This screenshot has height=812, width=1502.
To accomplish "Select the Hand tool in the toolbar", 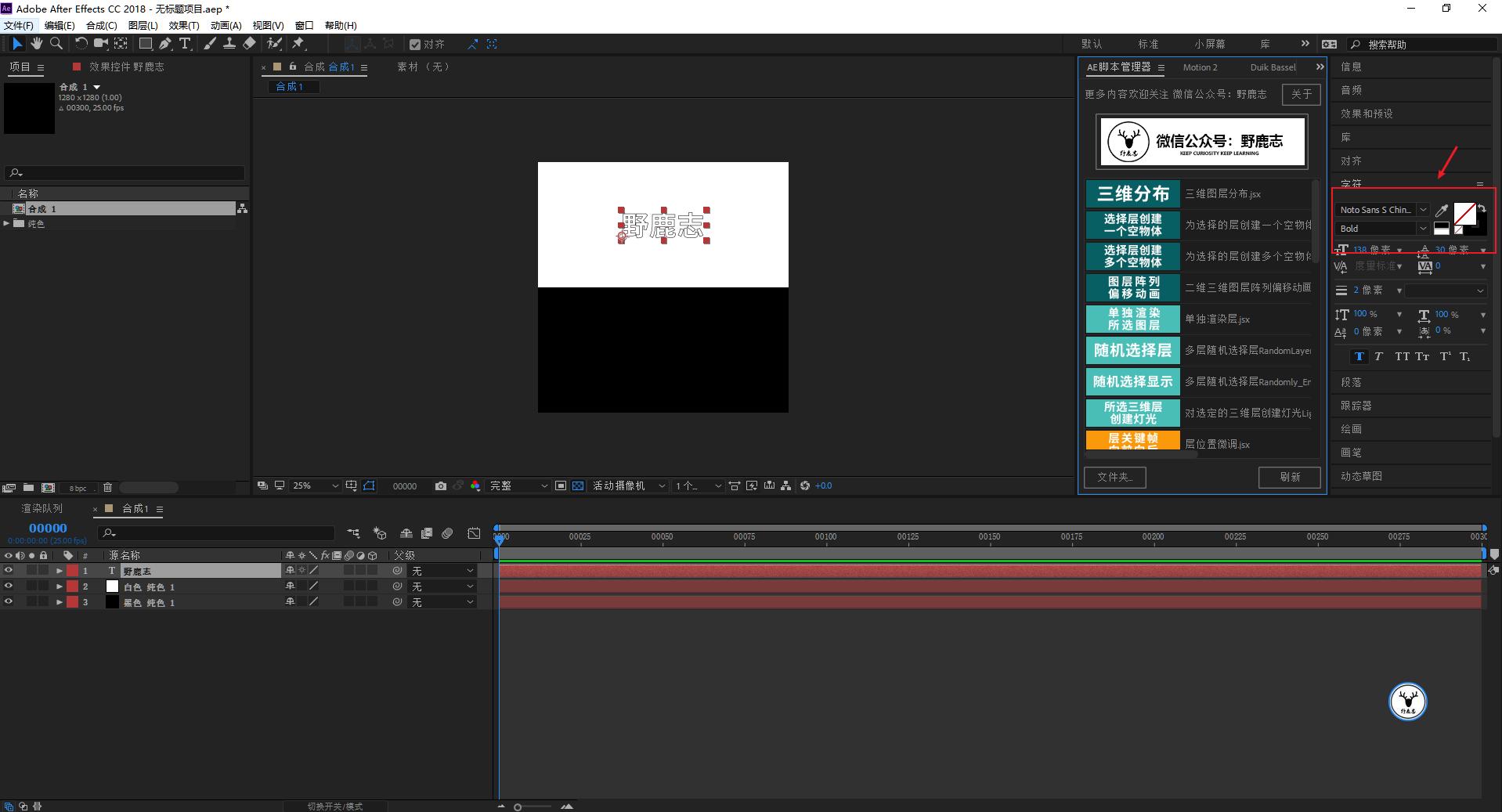I will pyautogui.click(x=37, y=44).
